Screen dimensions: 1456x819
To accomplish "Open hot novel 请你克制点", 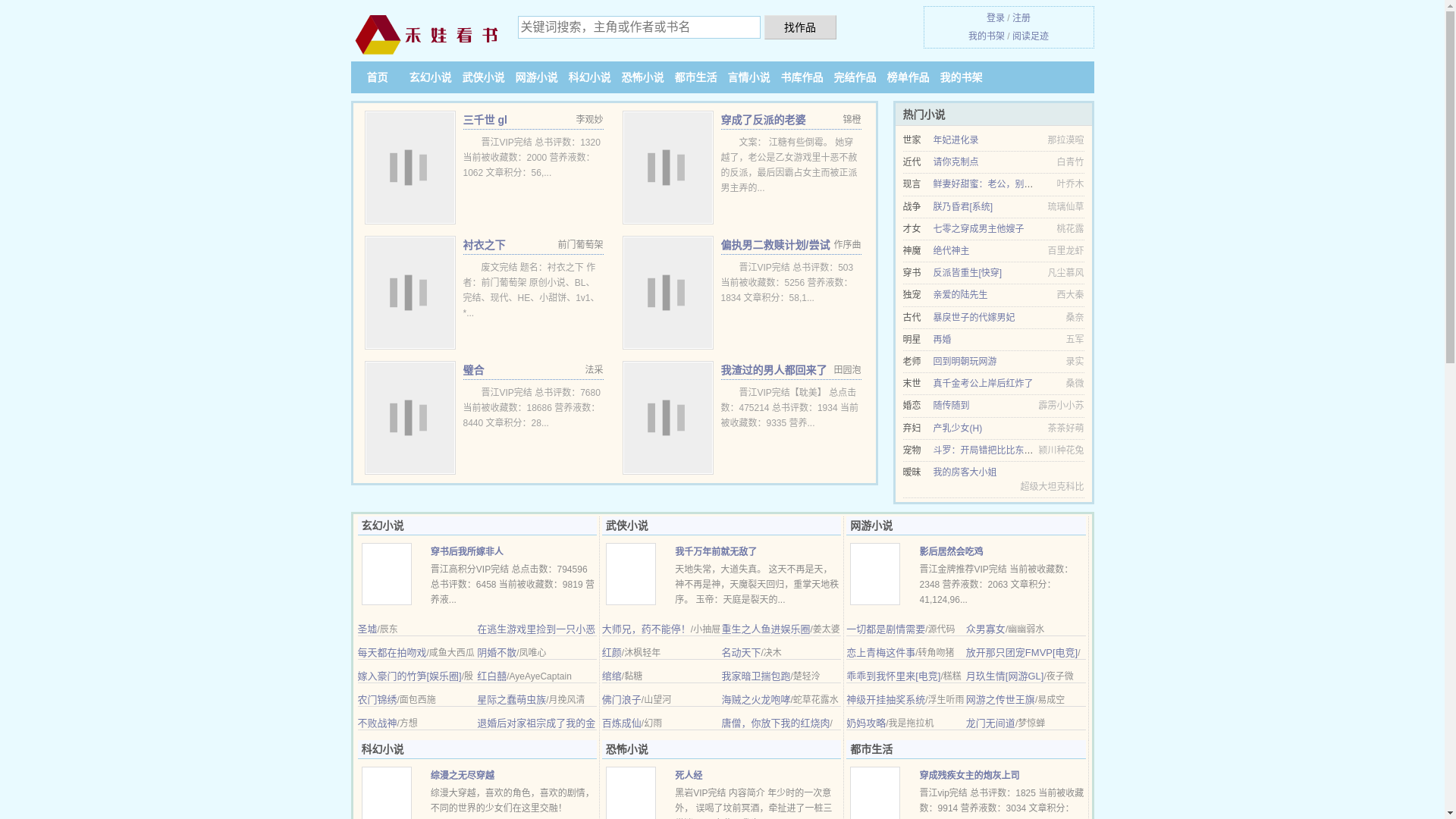I will click(x=955, y=162).
